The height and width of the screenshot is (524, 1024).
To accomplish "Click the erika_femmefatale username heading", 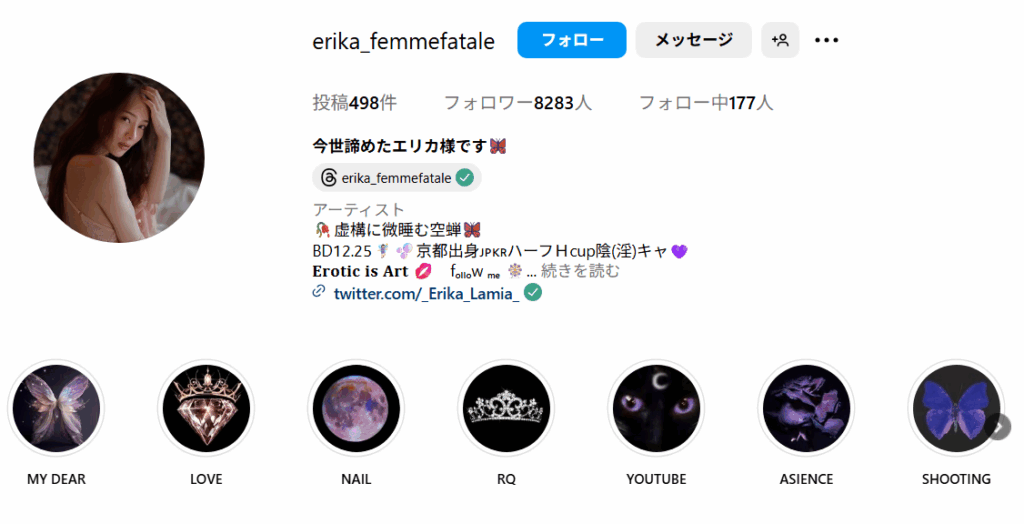I will pyautogui.click(x=404, y=41).
